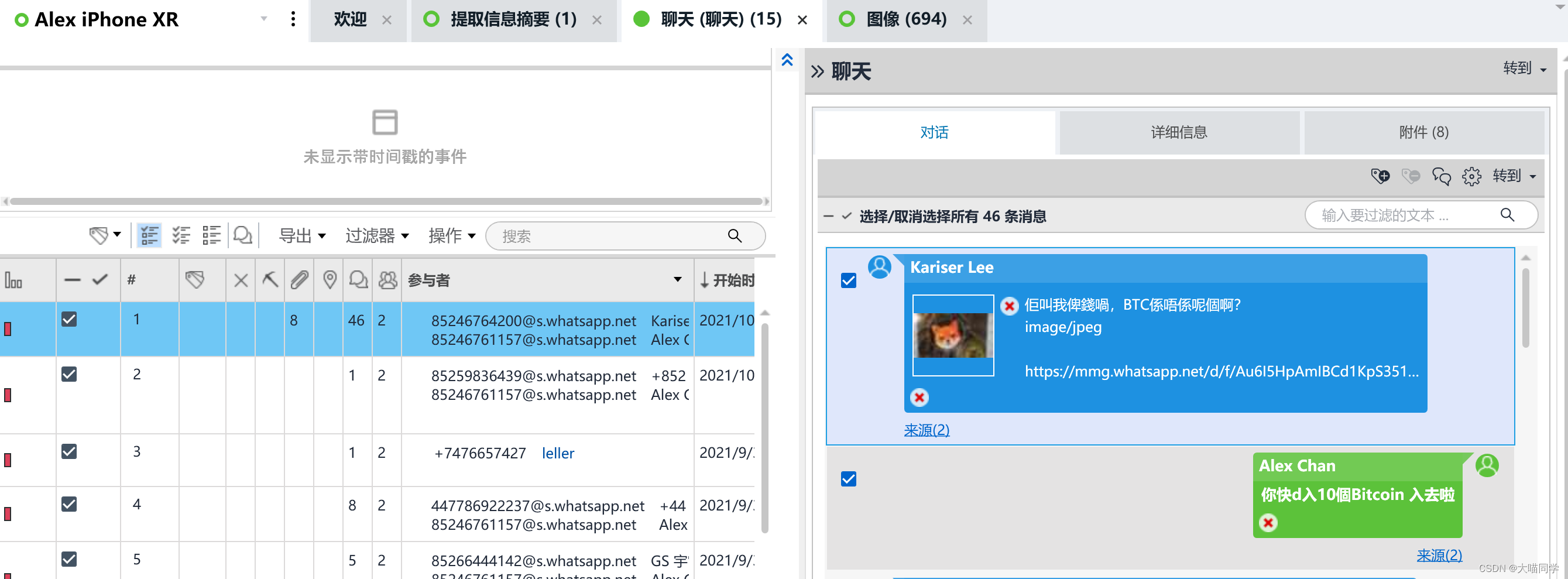The height and width of the screenshot is (579, 1568).
Task: Open the three-dot menu beside device name
Action: [x=293, y=19]
